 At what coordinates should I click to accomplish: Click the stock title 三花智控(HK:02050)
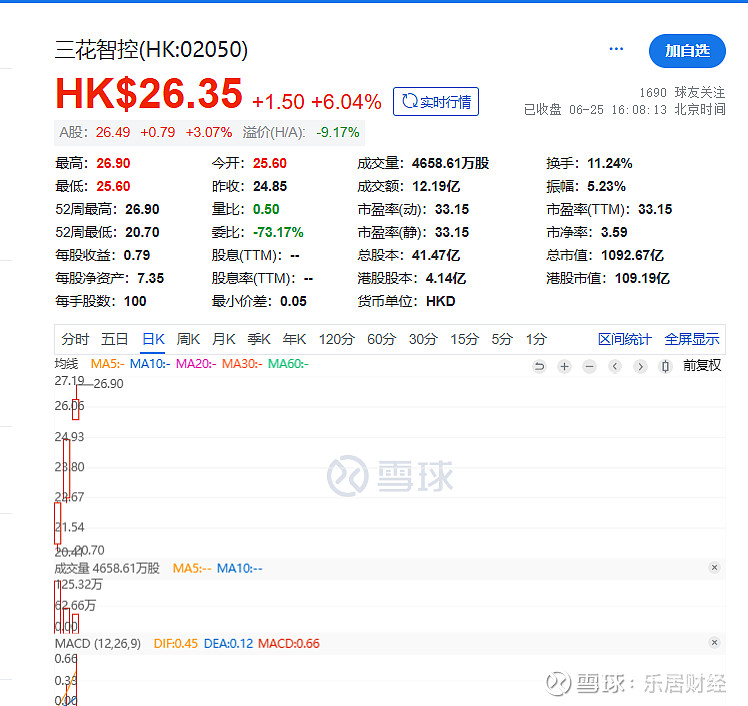click(x=151, y=50)
